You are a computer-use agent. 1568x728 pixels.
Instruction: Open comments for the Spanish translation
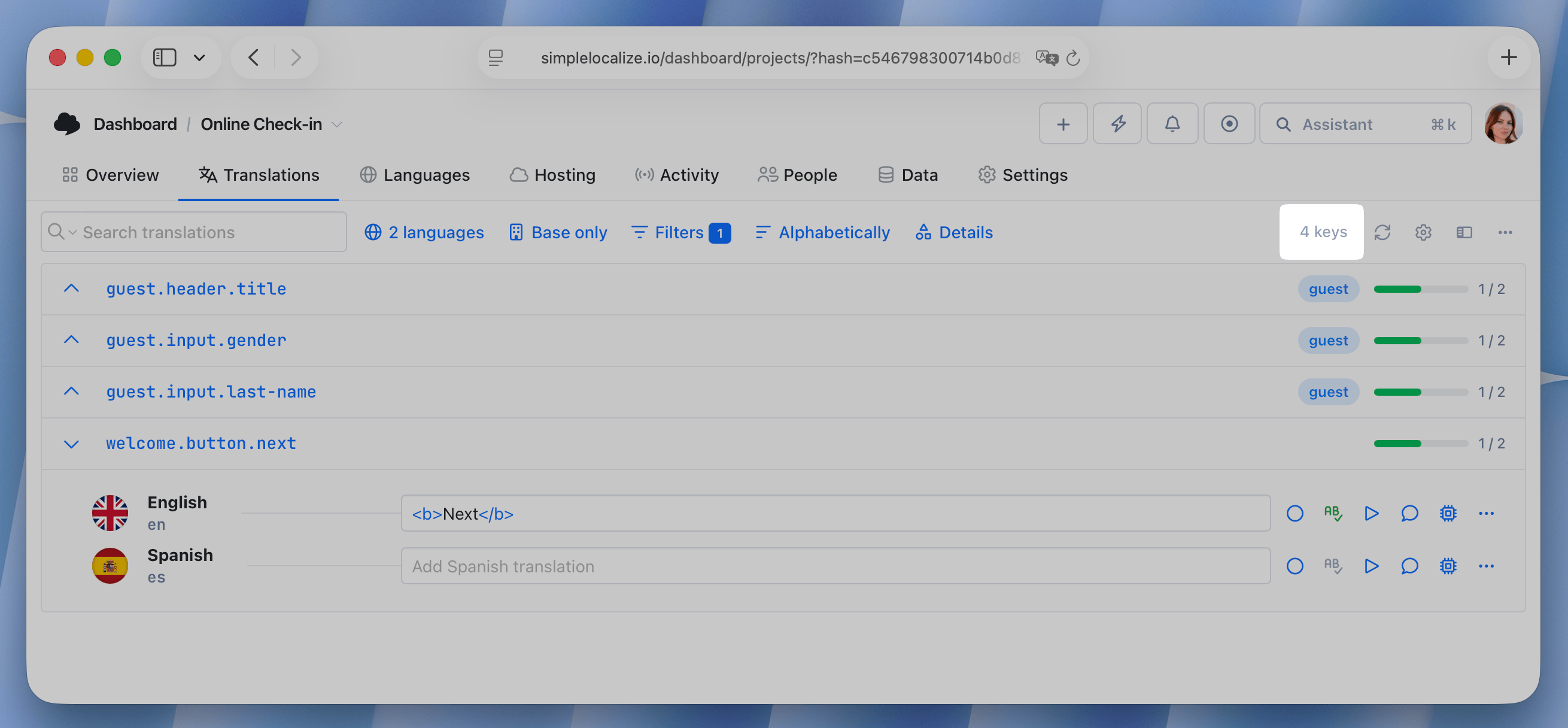(1410, 566)
